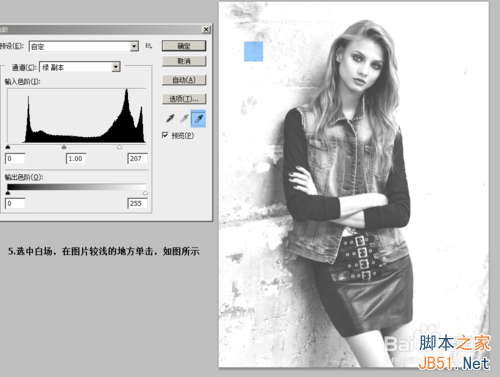Click the blue sample square on photo

pyautogui.click(x=253, y=51)
